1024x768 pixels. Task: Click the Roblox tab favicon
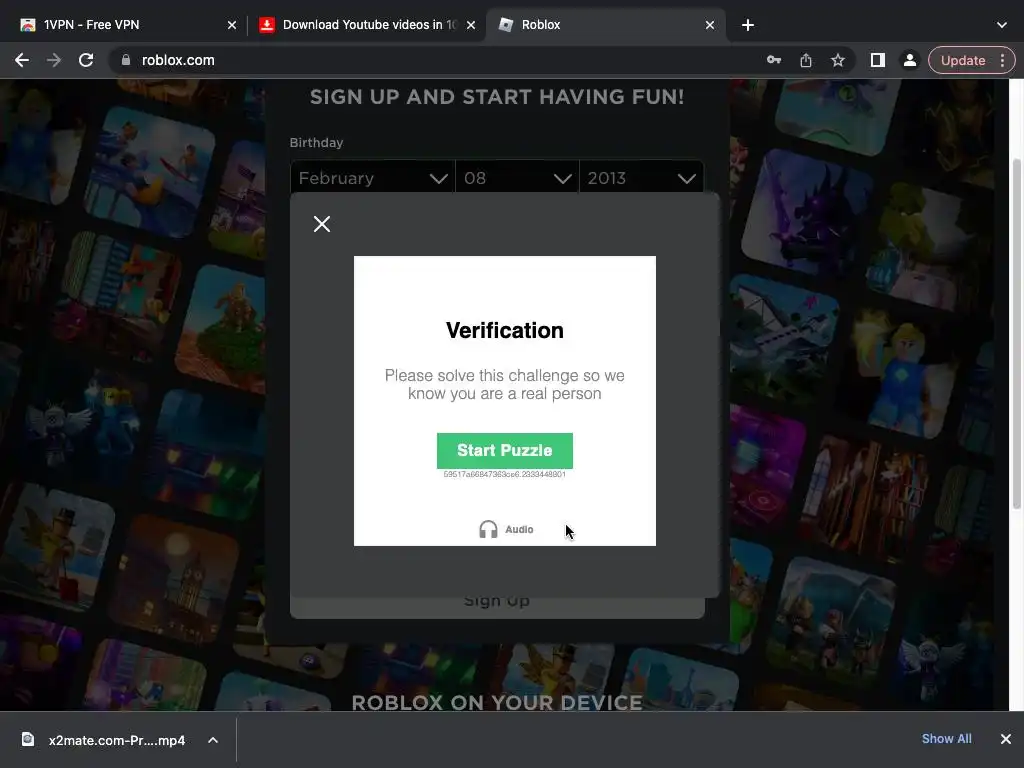tap(505, 25)
